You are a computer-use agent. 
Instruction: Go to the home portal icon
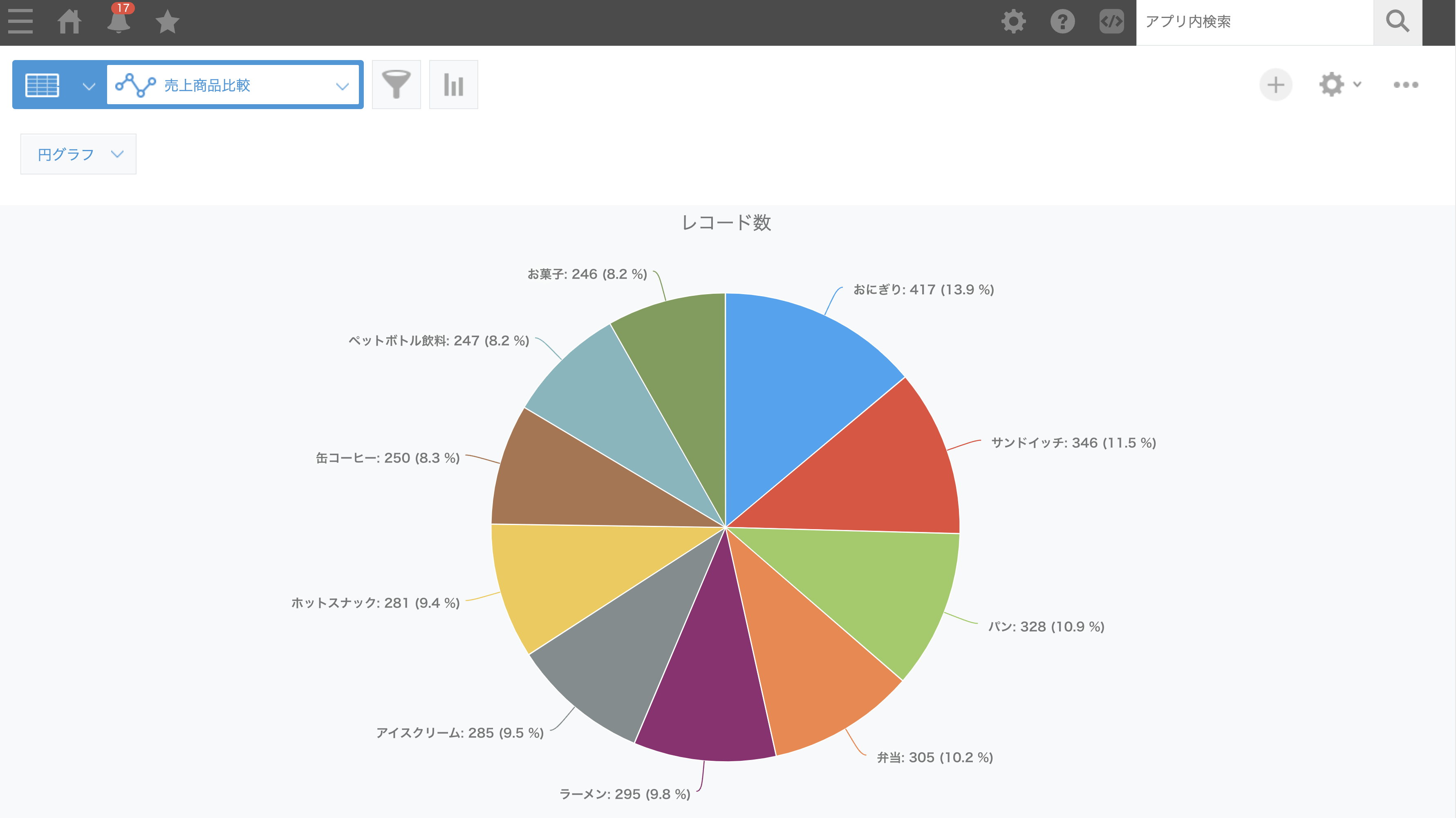click(x=69, y=22)
